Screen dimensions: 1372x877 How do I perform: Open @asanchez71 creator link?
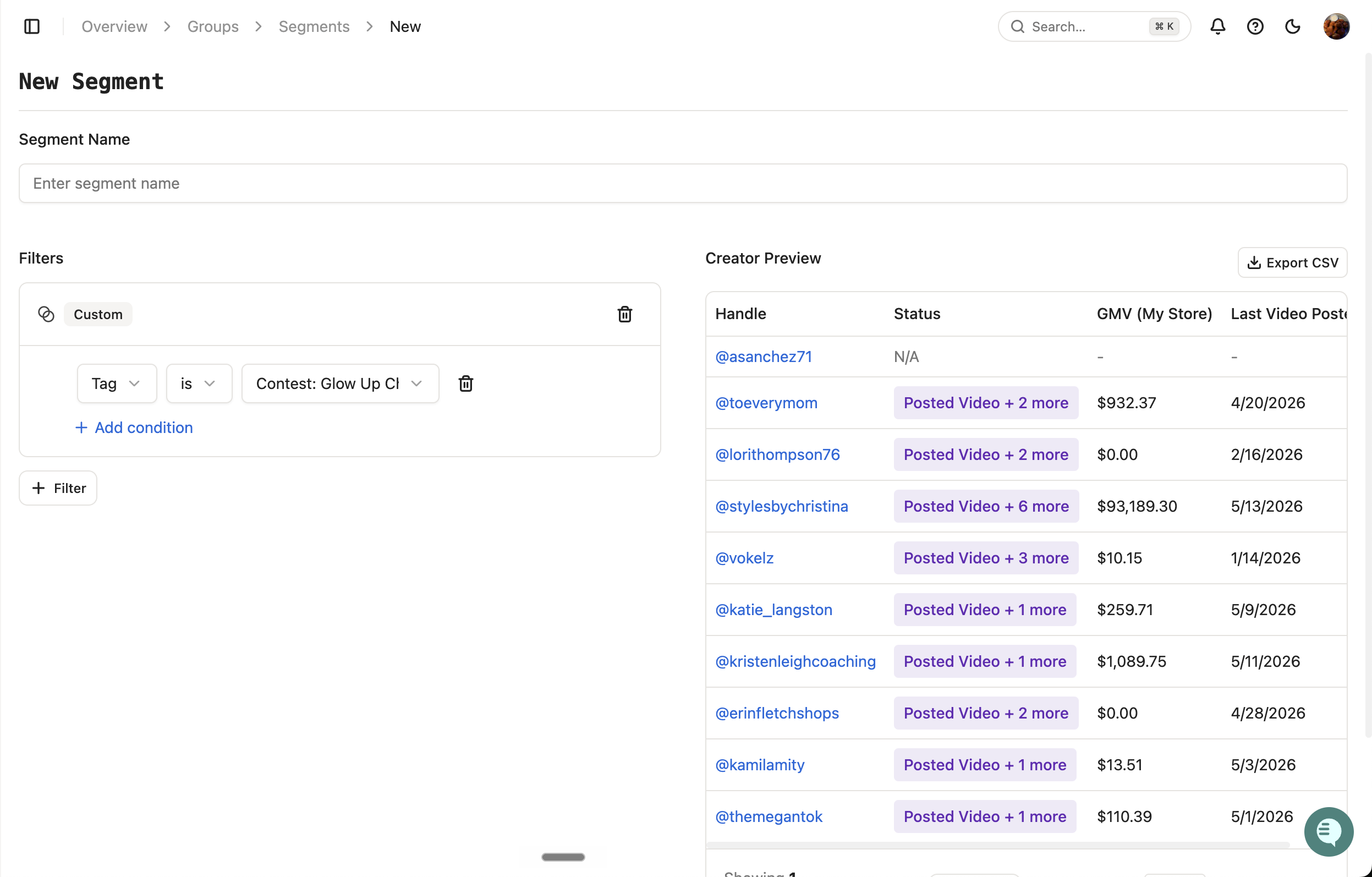(x=764, y=356)
